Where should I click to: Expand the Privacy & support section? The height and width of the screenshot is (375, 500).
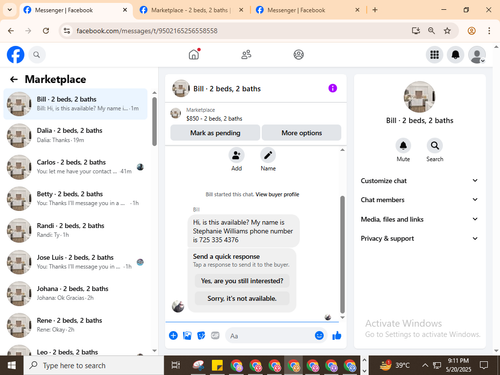click(419, 238)
